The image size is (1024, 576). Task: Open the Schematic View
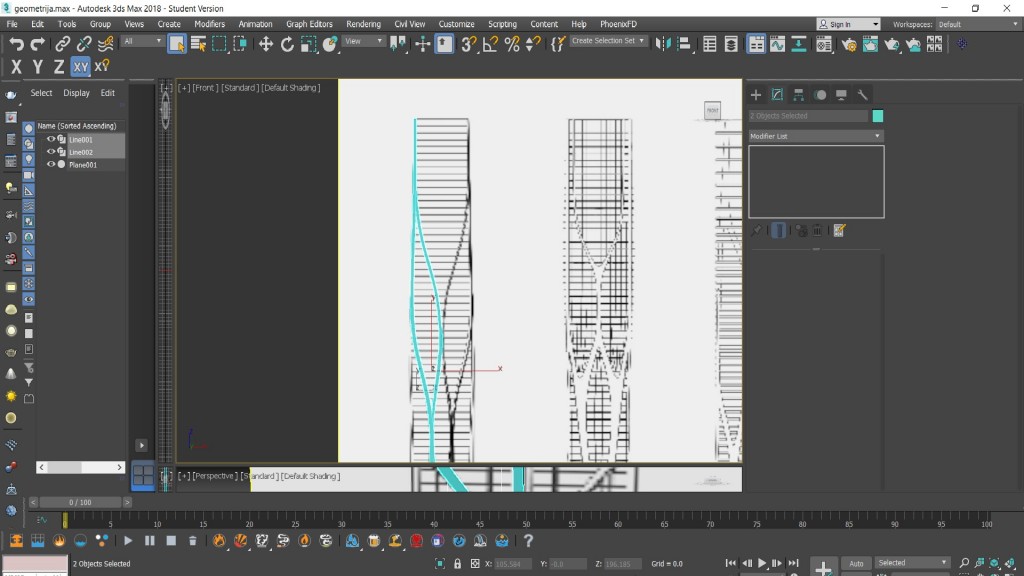click(x=799, y=44)
